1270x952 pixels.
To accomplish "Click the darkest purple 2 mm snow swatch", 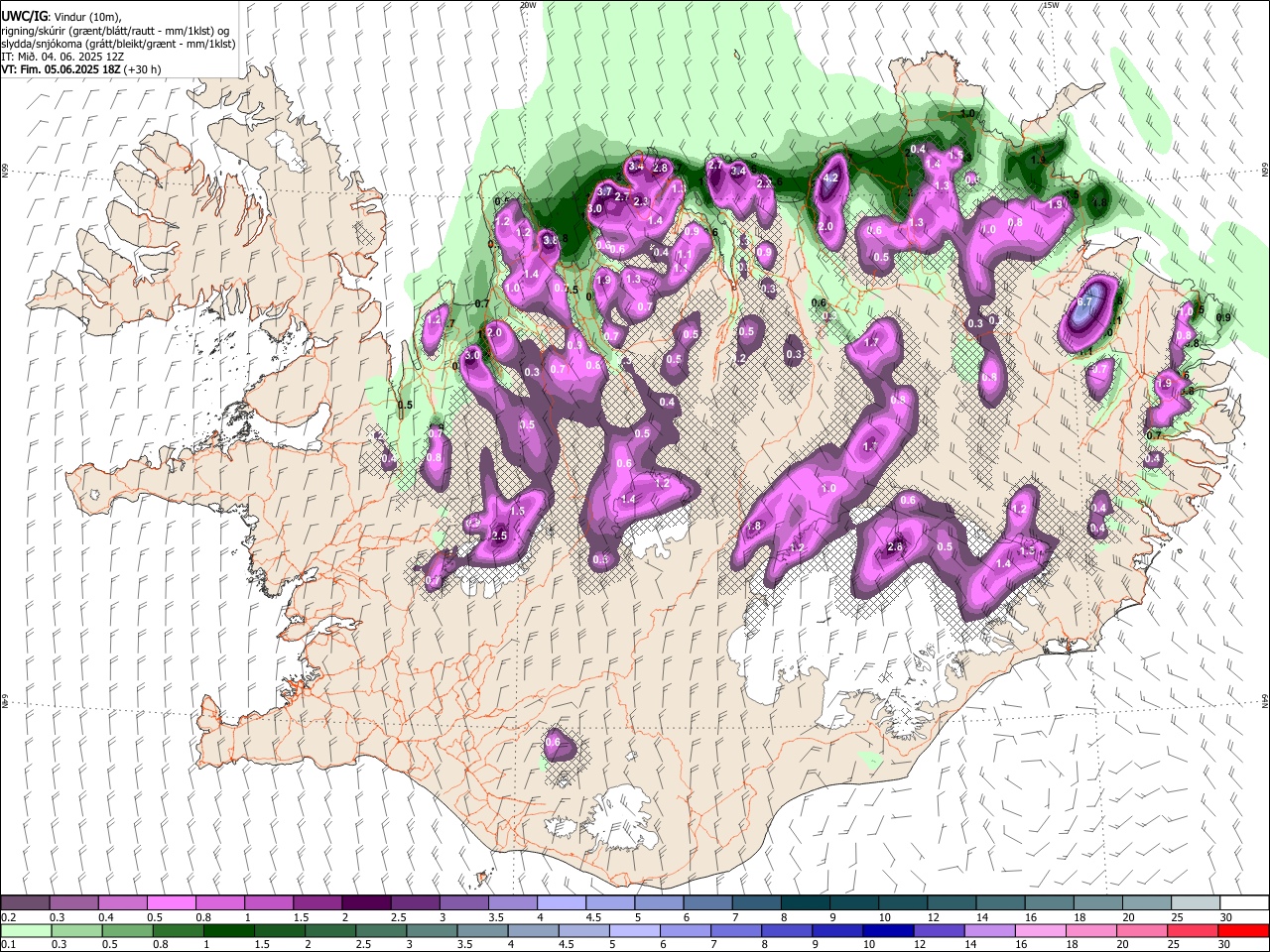I will [366, 903].
